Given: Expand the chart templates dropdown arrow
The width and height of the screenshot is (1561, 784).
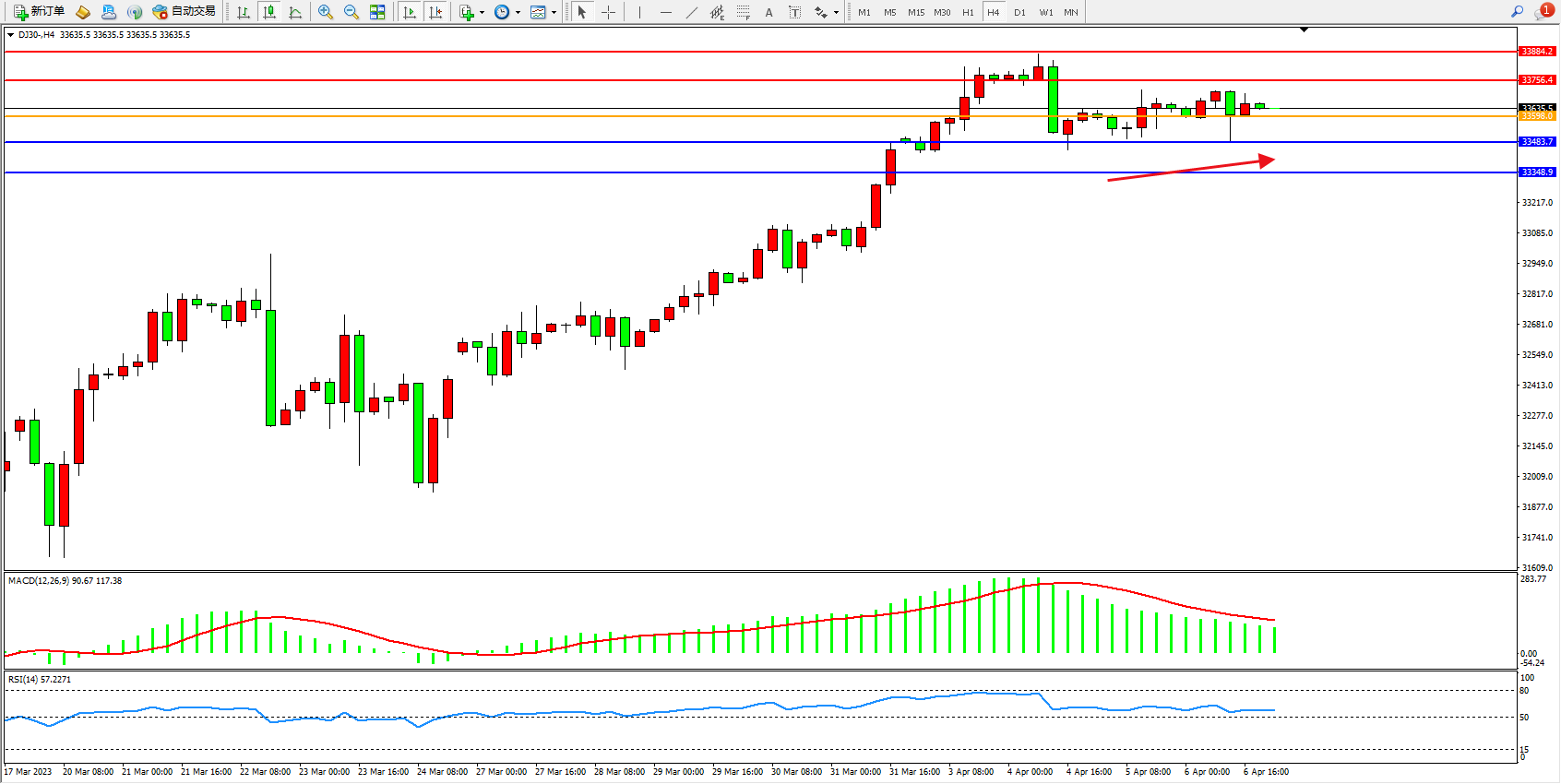Looking at the screenshot, I should tap(554, 13).
